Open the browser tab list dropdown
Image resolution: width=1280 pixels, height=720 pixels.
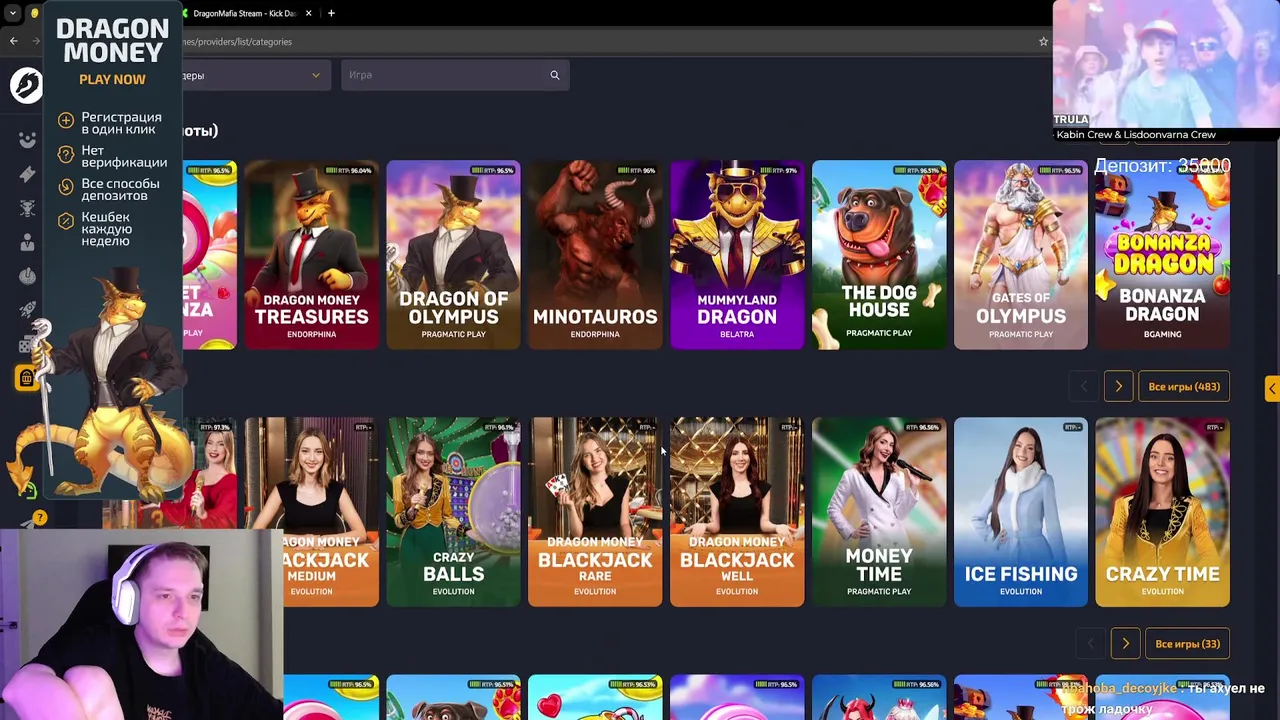pyautogui.click(x=12, y=13)
